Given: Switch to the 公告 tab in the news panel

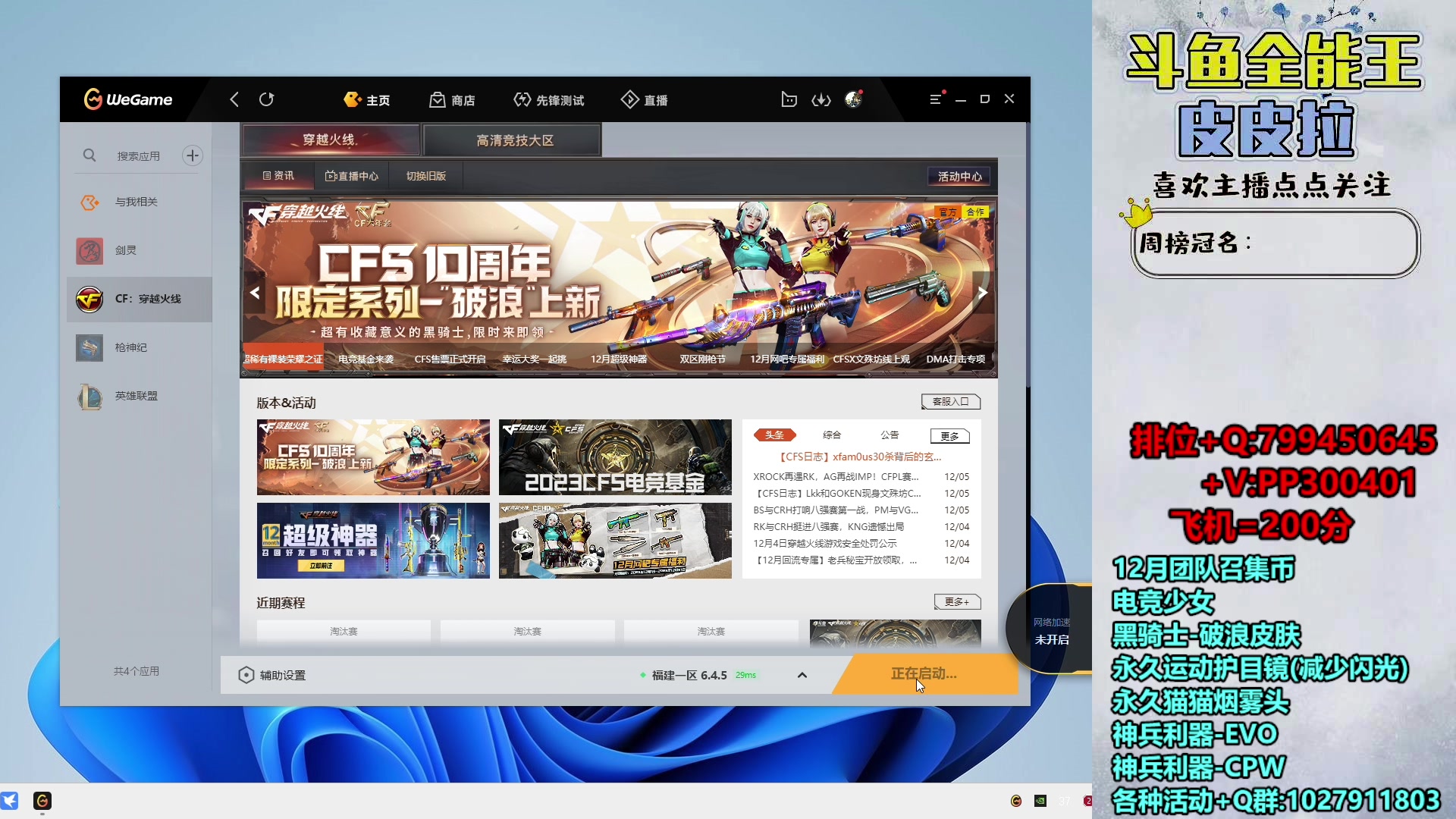Looking at the screenshot, I should pos(889,435).
